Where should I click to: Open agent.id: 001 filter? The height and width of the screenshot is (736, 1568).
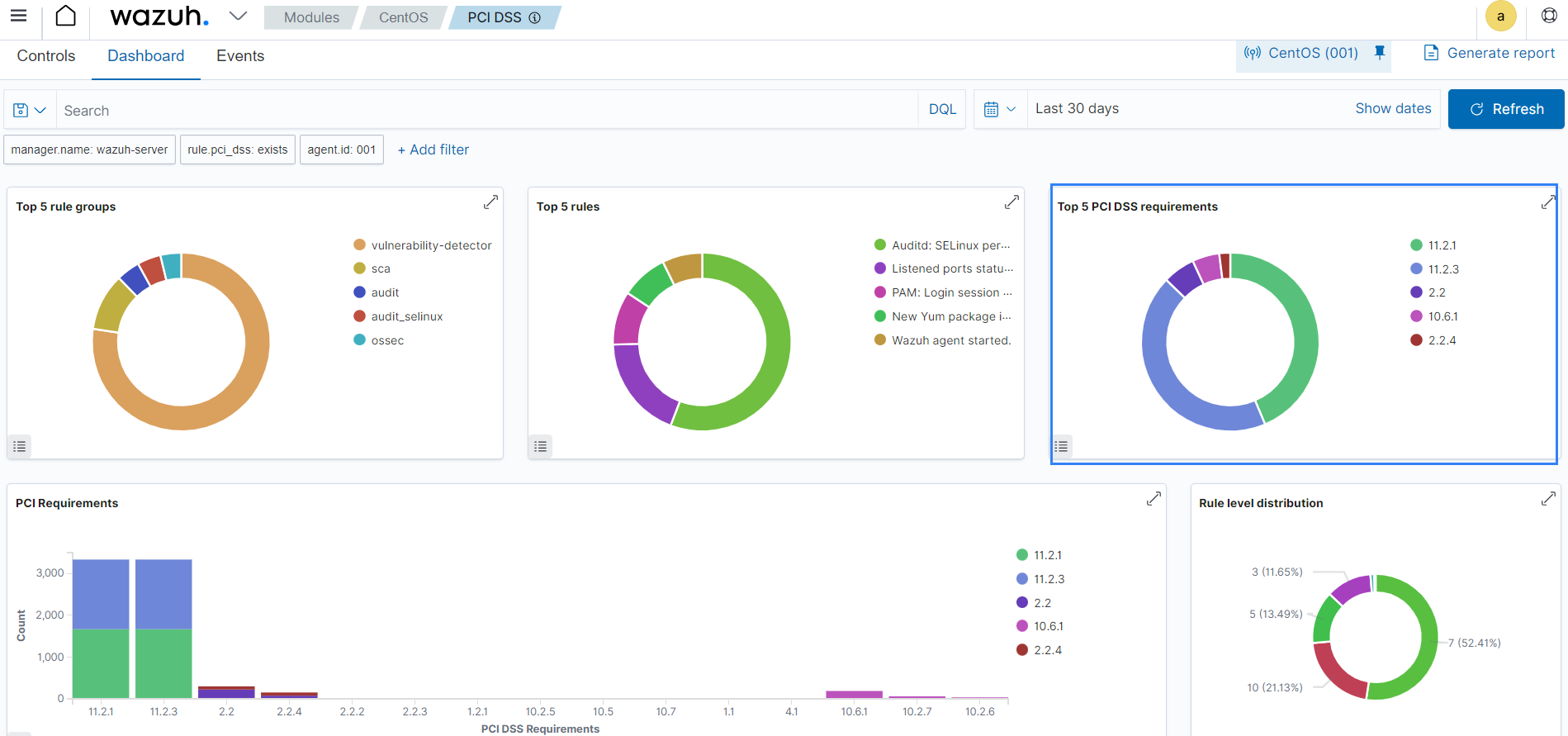point(342,150)
